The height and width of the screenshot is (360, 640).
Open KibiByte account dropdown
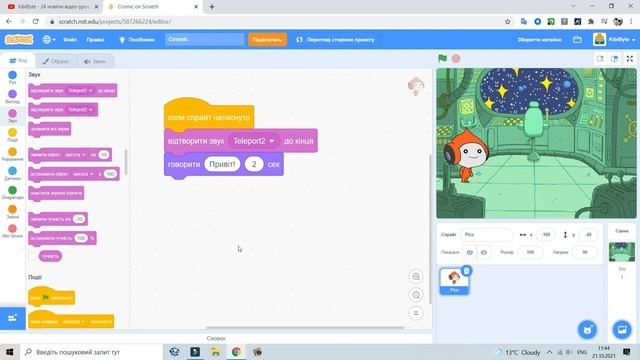tap(614, 40)
